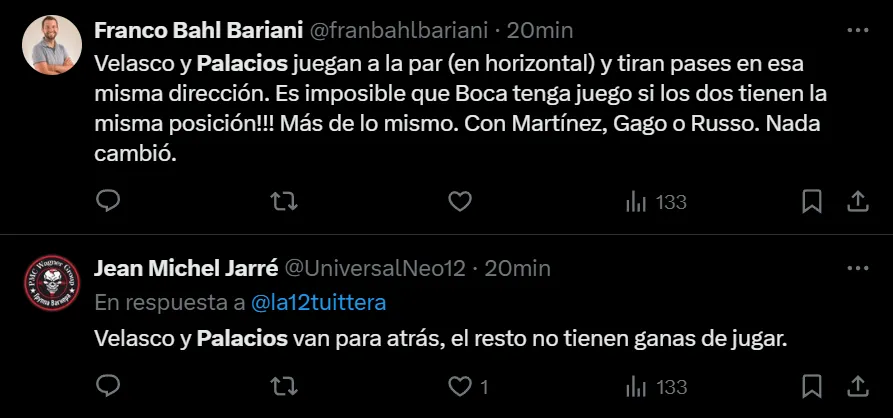View analytics on Jean Michel's reply

tap(655, 386)
